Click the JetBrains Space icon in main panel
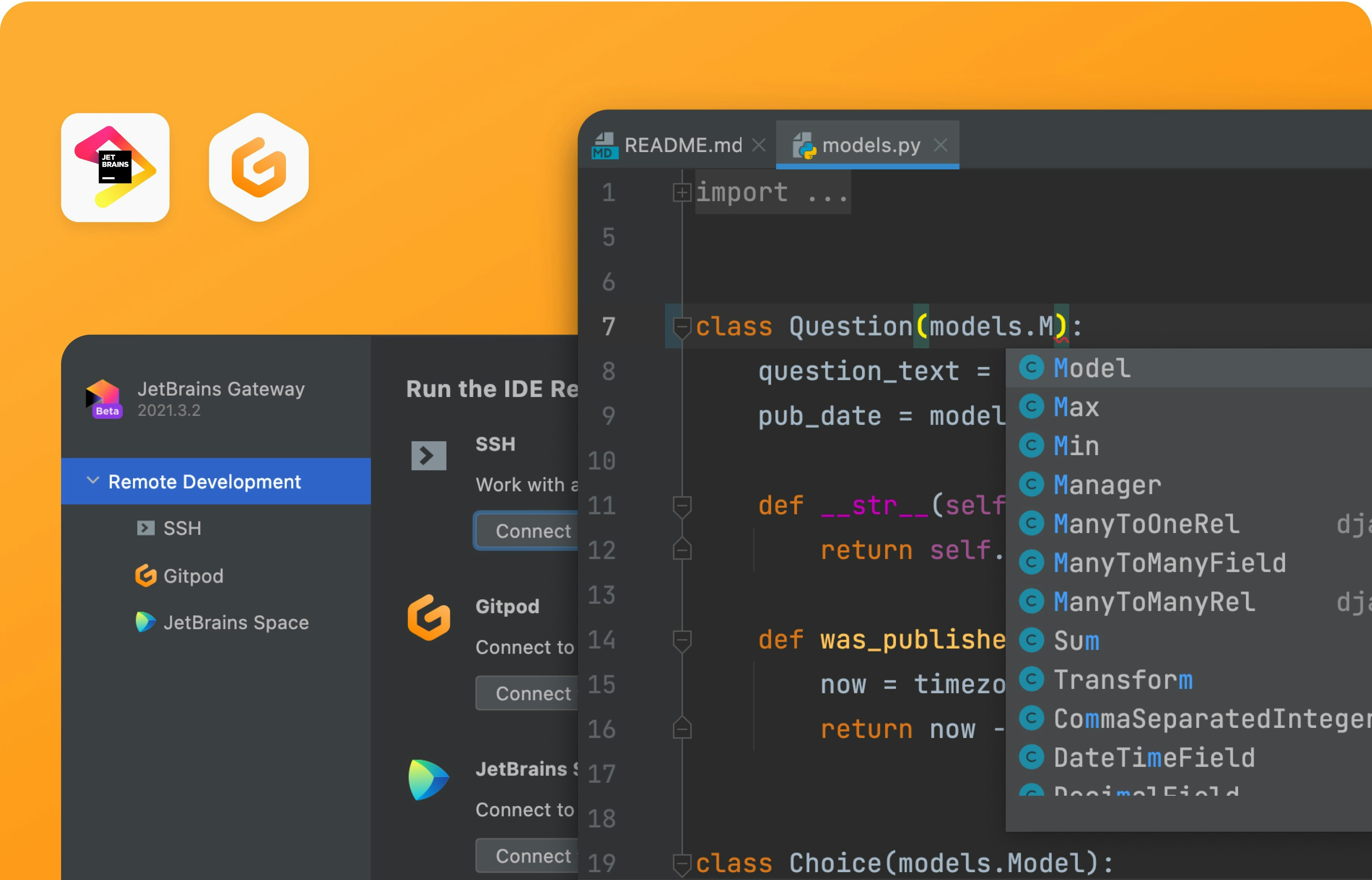 coord(429,779)
